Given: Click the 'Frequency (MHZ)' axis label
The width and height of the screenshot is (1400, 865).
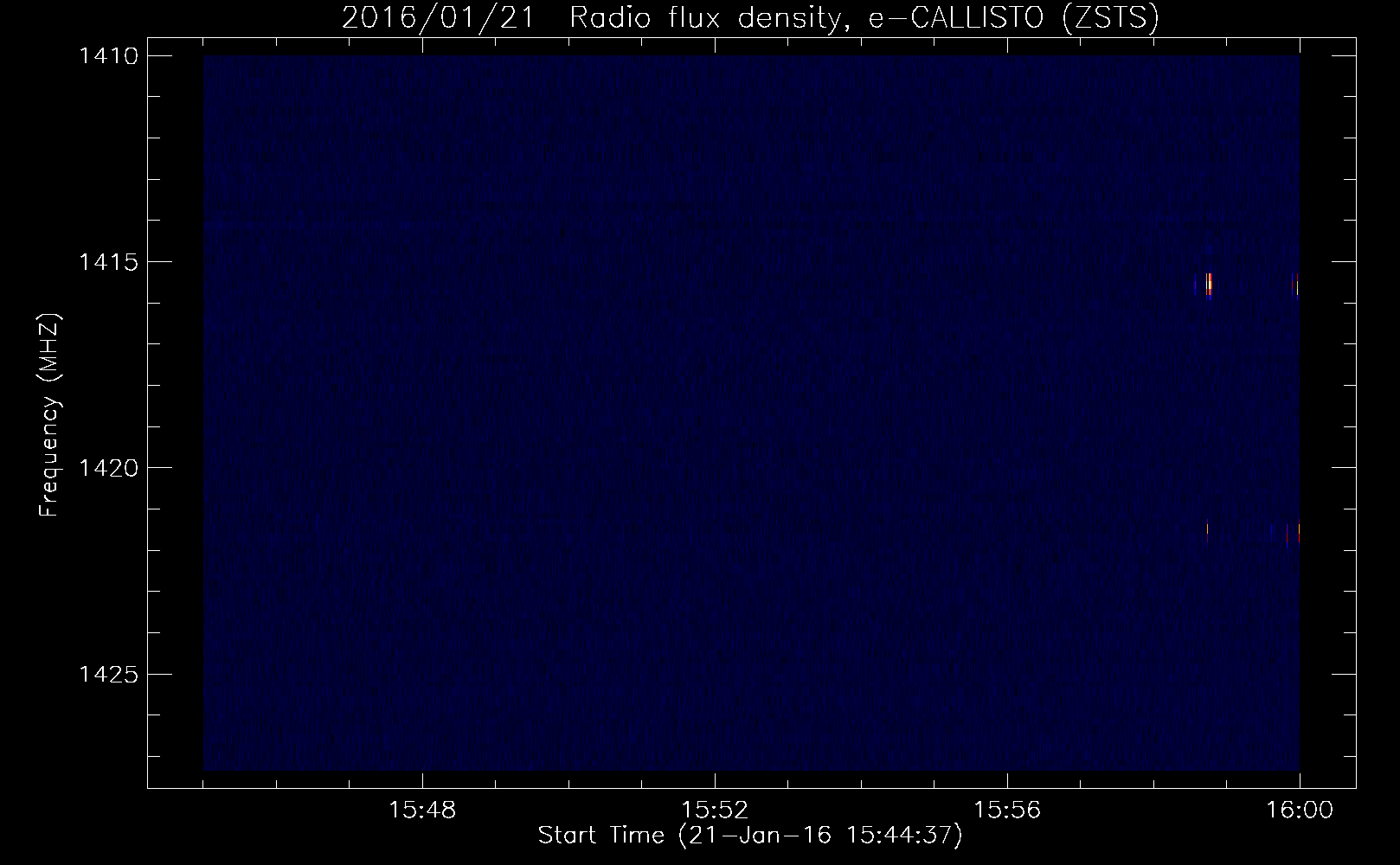Looking at the screenshot, I should pos(49,415).
